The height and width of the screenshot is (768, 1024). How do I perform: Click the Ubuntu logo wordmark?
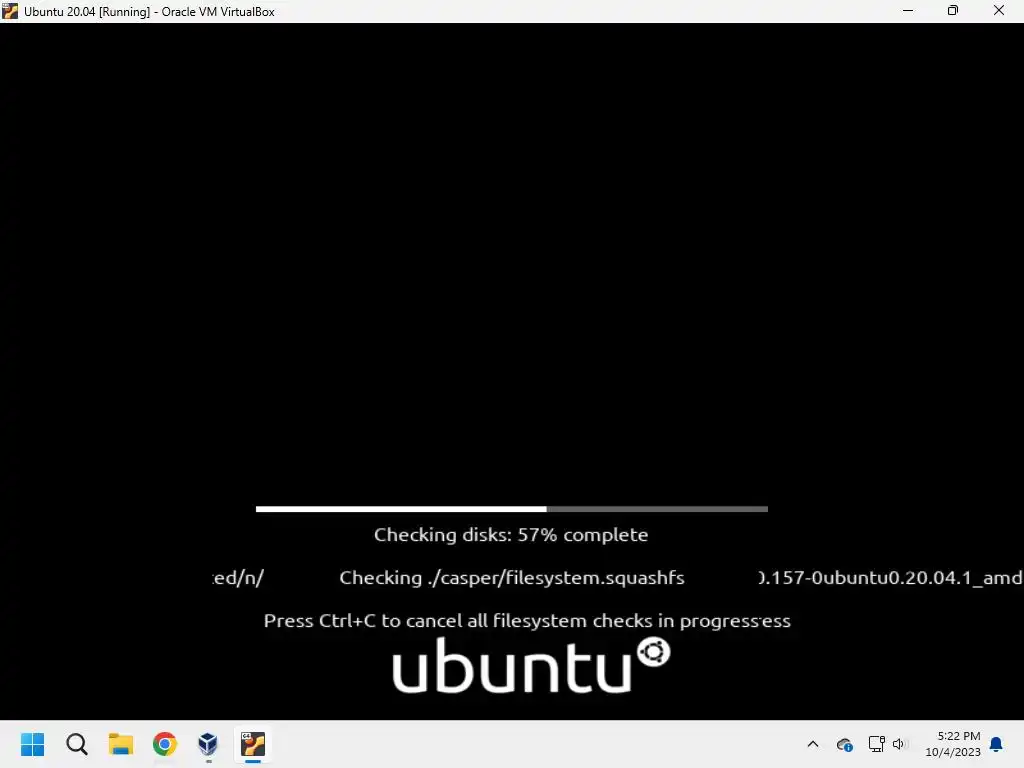click(x=531, y=665)
